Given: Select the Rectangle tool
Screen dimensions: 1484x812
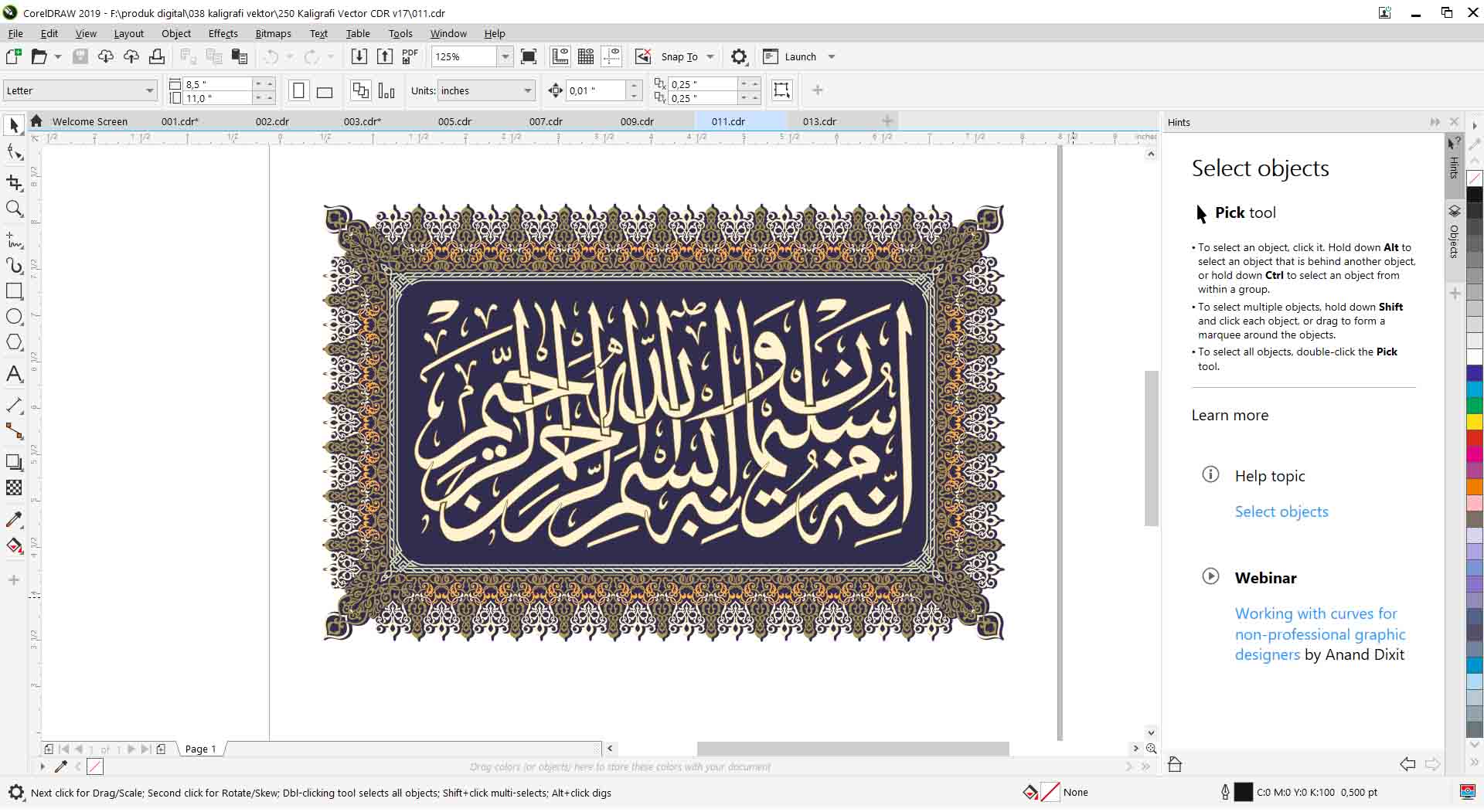Looking at the screenshot, I should [14, 291].
